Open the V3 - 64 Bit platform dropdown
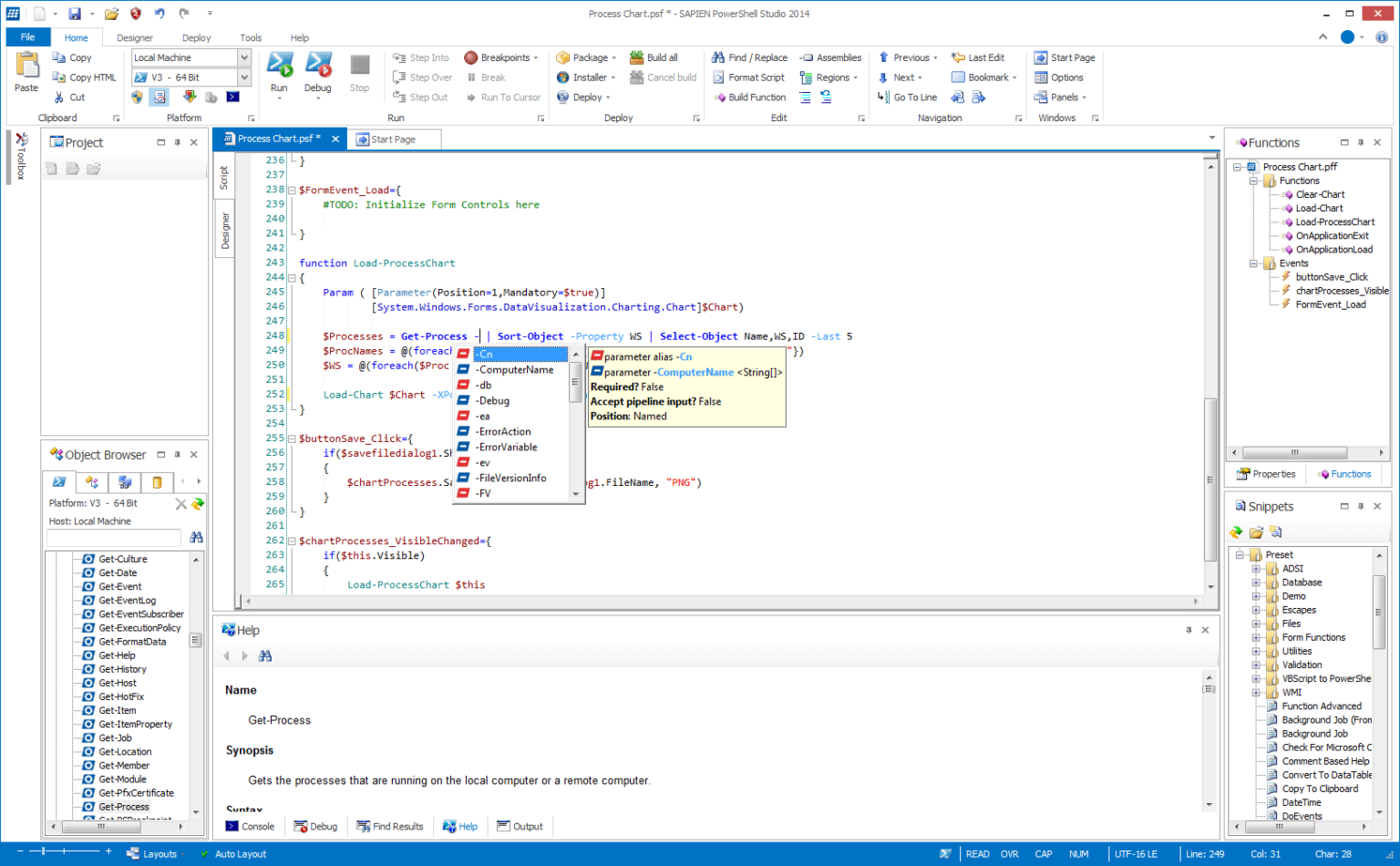This screenshot has height=866, width=1400. tap(243, 77)
